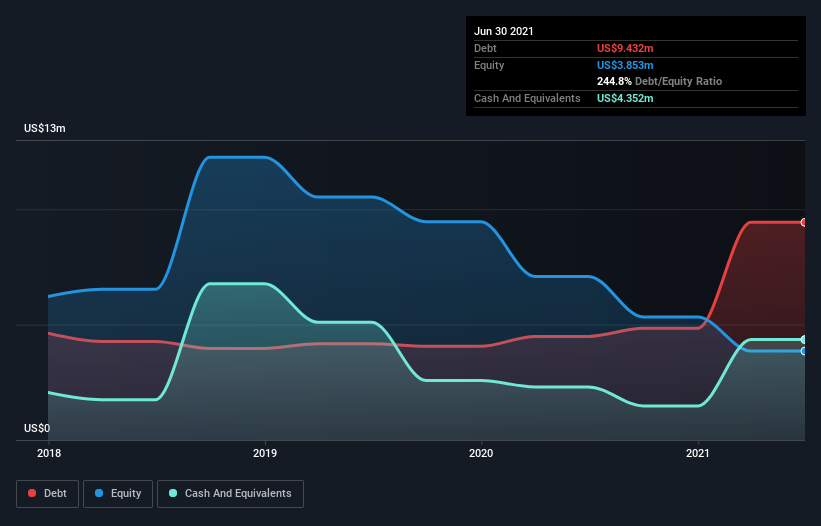This screenshot has height=526, width=821.
Task: Click the US$4.352m cash value
Action: (625, 98)
